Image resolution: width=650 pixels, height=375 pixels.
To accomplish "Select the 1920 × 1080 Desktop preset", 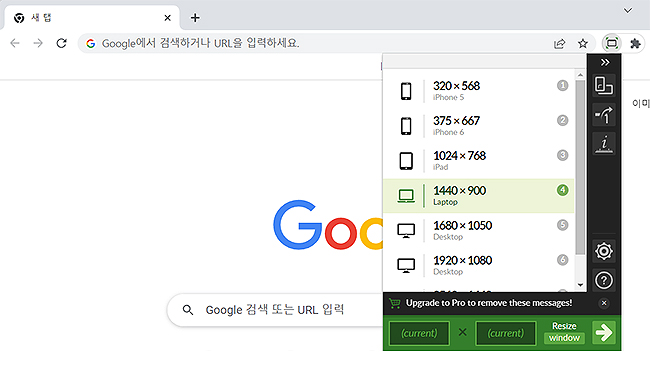I will coord(478,266).
